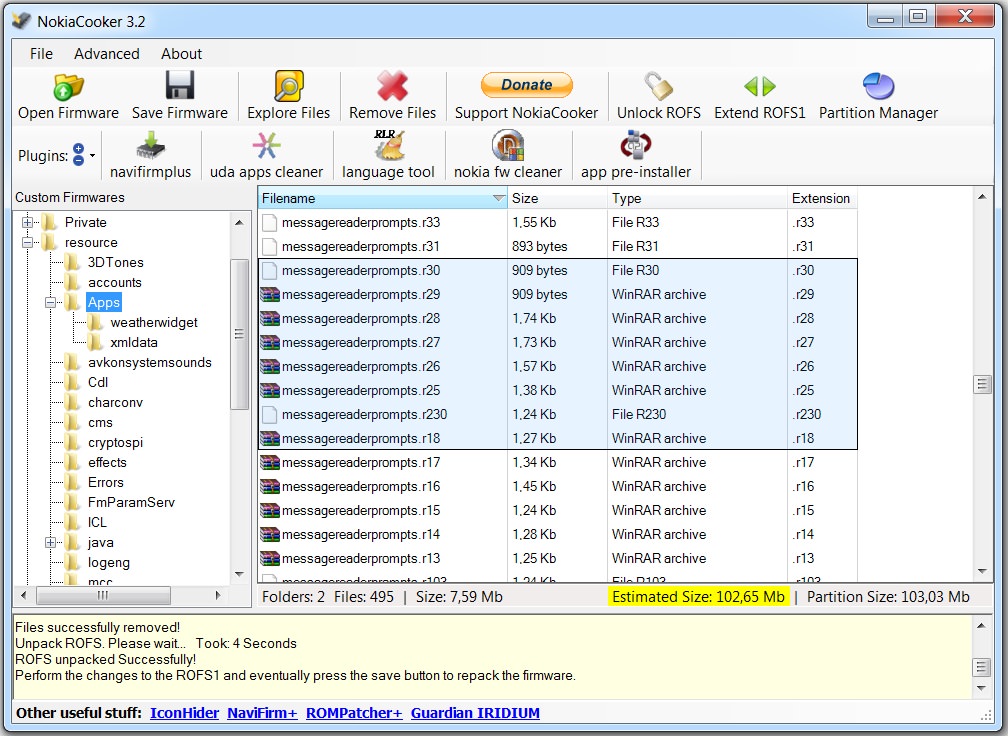Select the accounts folder in tree
Viewport: 1008px width, 736px height.
114,282
